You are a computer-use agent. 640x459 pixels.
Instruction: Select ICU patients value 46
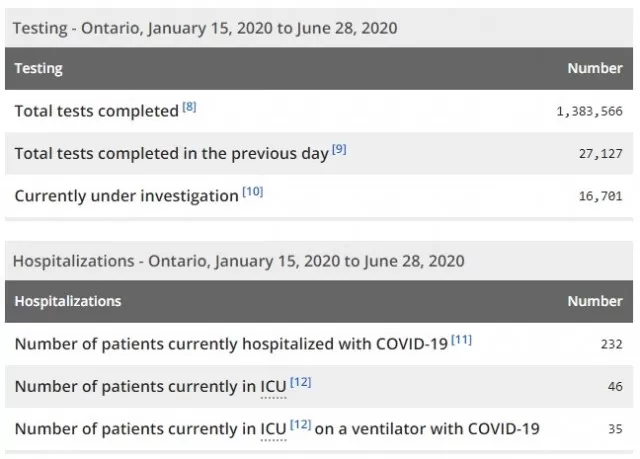616,387
